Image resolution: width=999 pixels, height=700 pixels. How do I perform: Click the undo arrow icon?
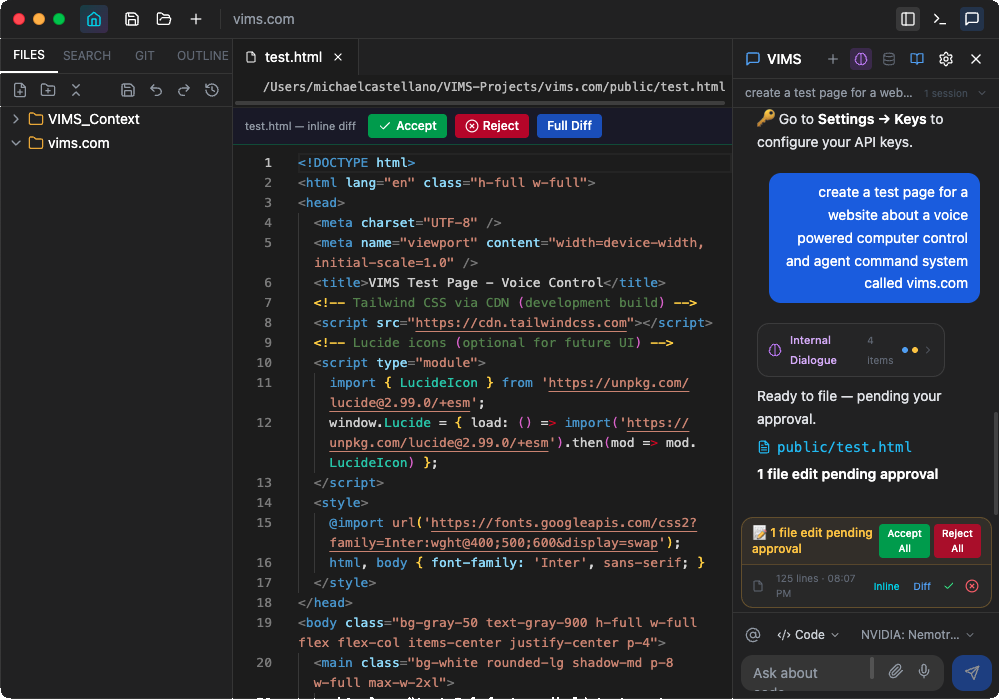coord(156,90)
